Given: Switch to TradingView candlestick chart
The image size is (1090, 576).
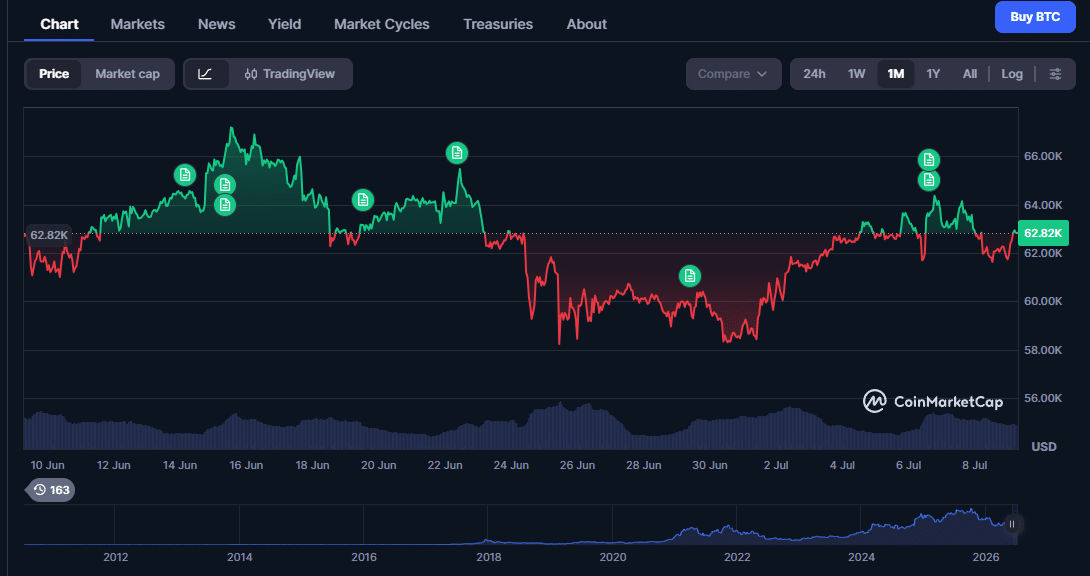Looking at the screenshot, I should 290,74.
